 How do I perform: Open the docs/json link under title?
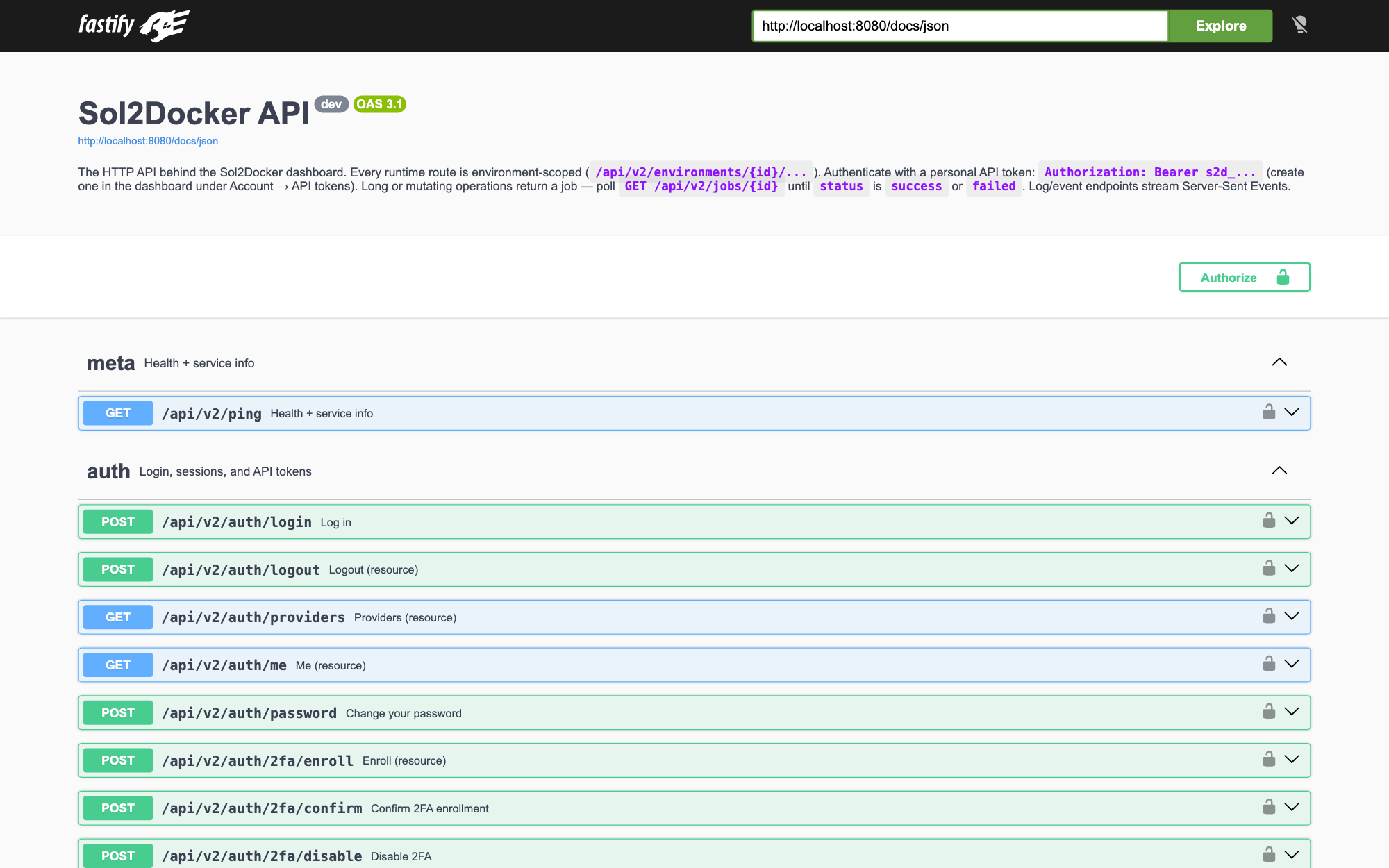[x=148, y=141]
